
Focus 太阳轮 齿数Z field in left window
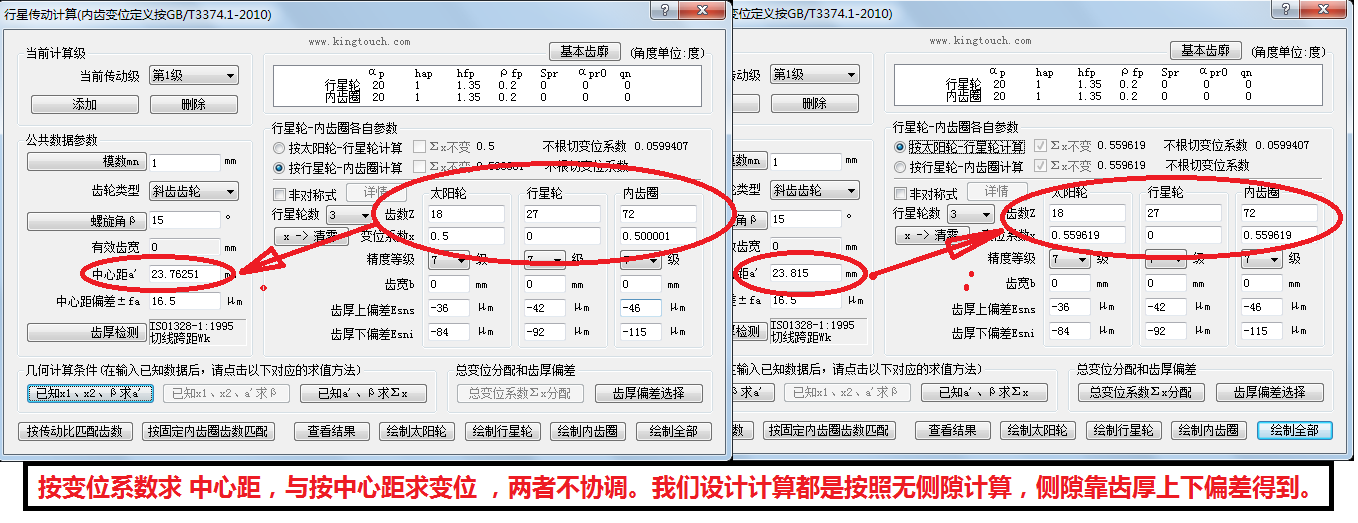(467, 214)
